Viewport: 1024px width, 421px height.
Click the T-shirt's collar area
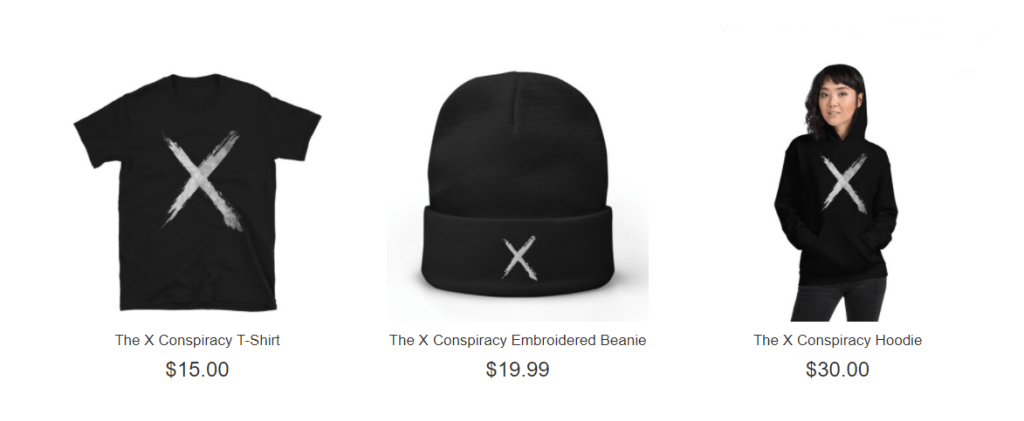pyautogui.click(x=196, y=84)
